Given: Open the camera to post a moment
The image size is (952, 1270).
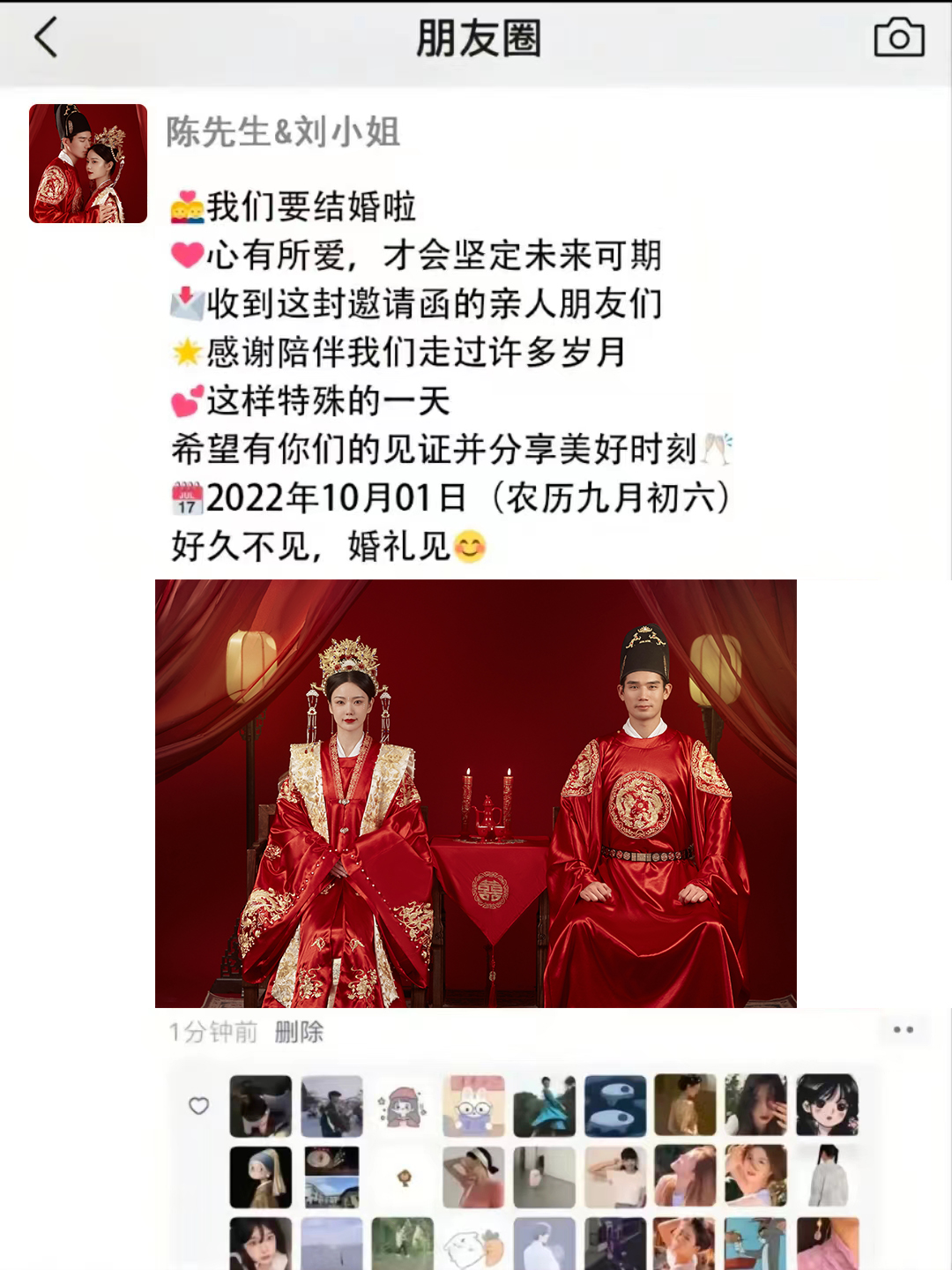Looking at the screenshot, I should [899, 38].
